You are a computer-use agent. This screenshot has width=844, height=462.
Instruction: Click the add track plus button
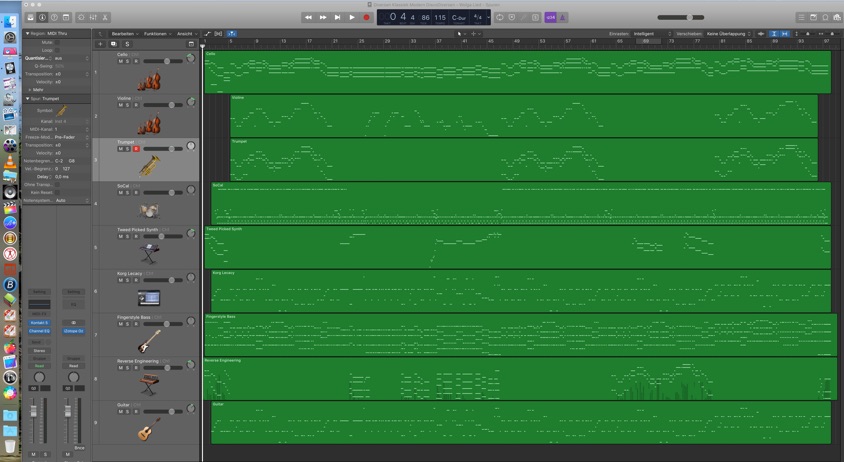(x=101, y=44)
